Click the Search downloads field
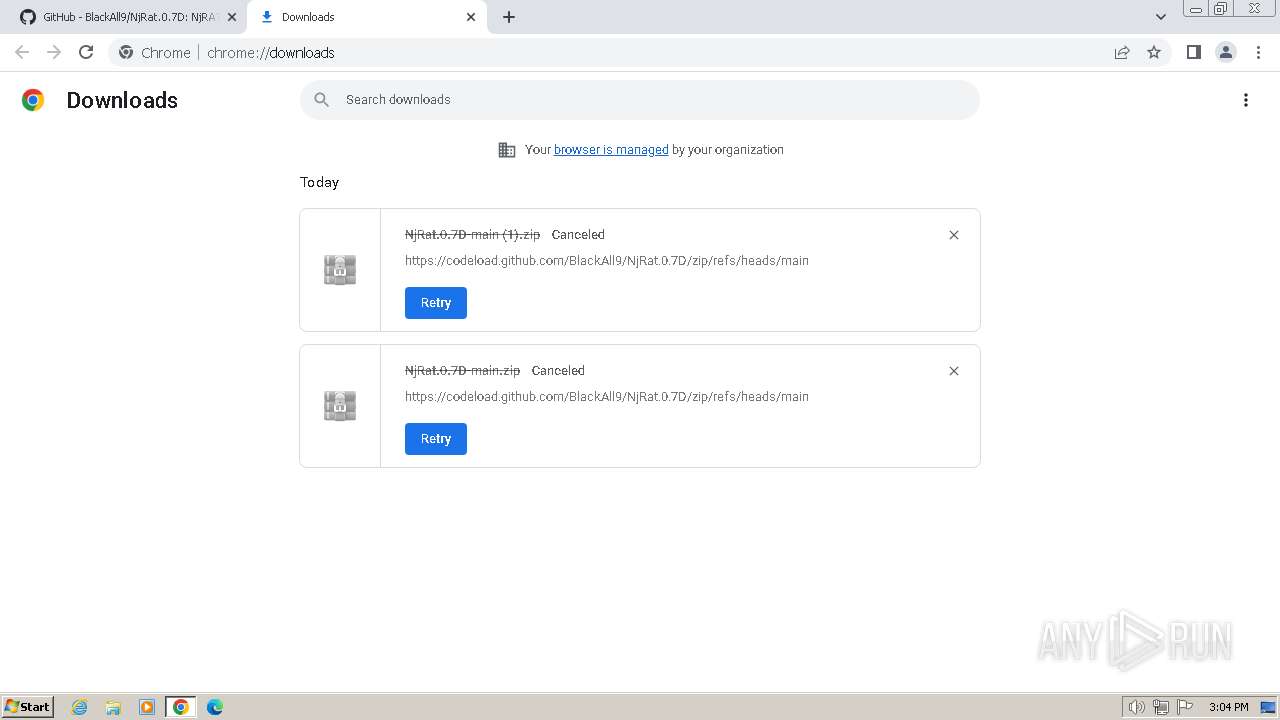Image resolution: width=1280 pixels, height=720 pixels. pos(640,100)
